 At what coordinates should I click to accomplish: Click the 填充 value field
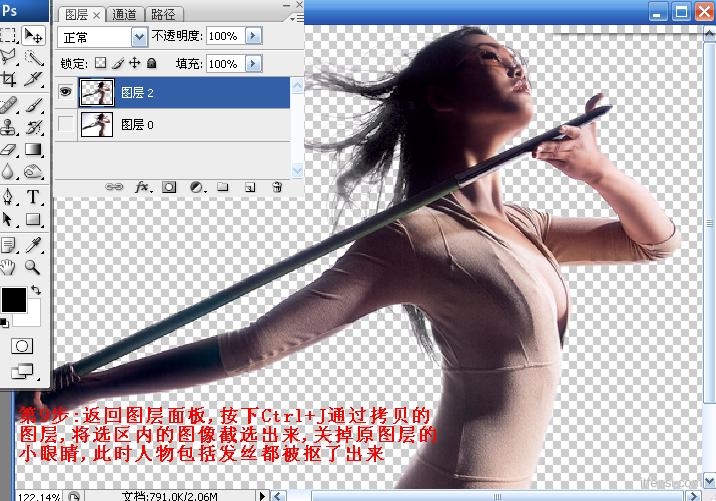click(x=226, y=63)
